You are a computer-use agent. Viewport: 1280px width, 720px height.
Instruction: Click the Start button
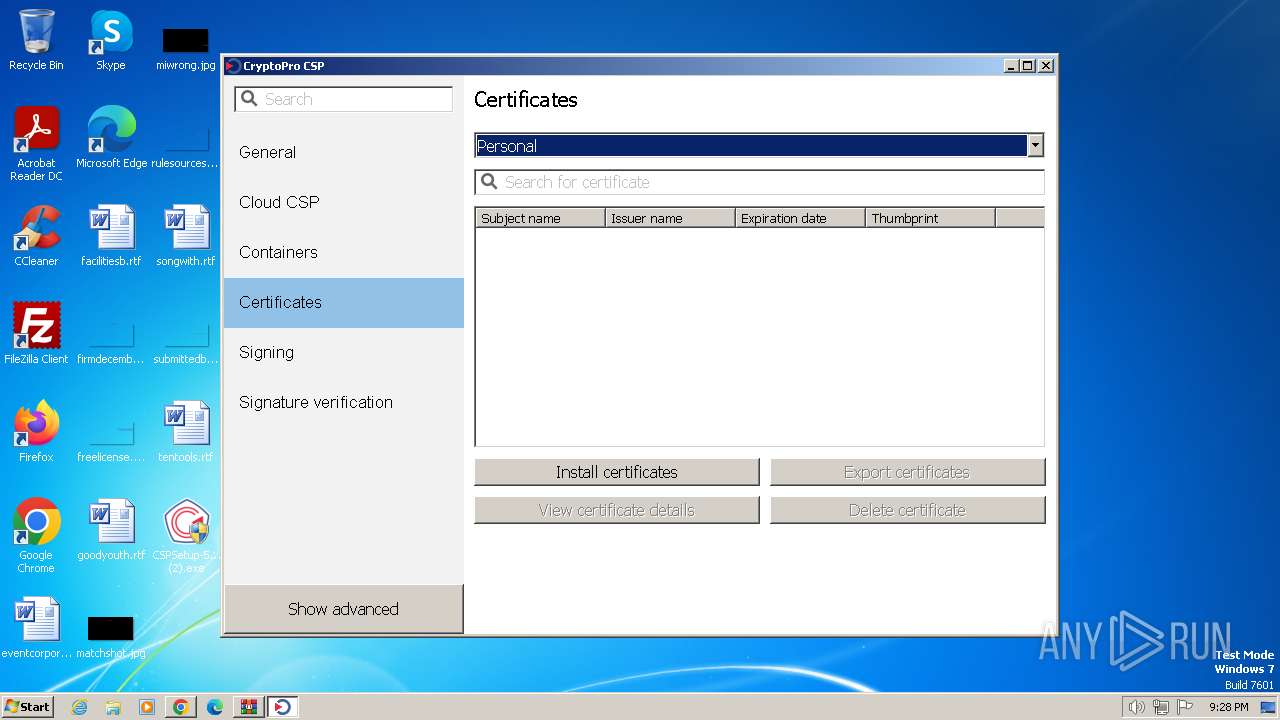pos(27,707)
